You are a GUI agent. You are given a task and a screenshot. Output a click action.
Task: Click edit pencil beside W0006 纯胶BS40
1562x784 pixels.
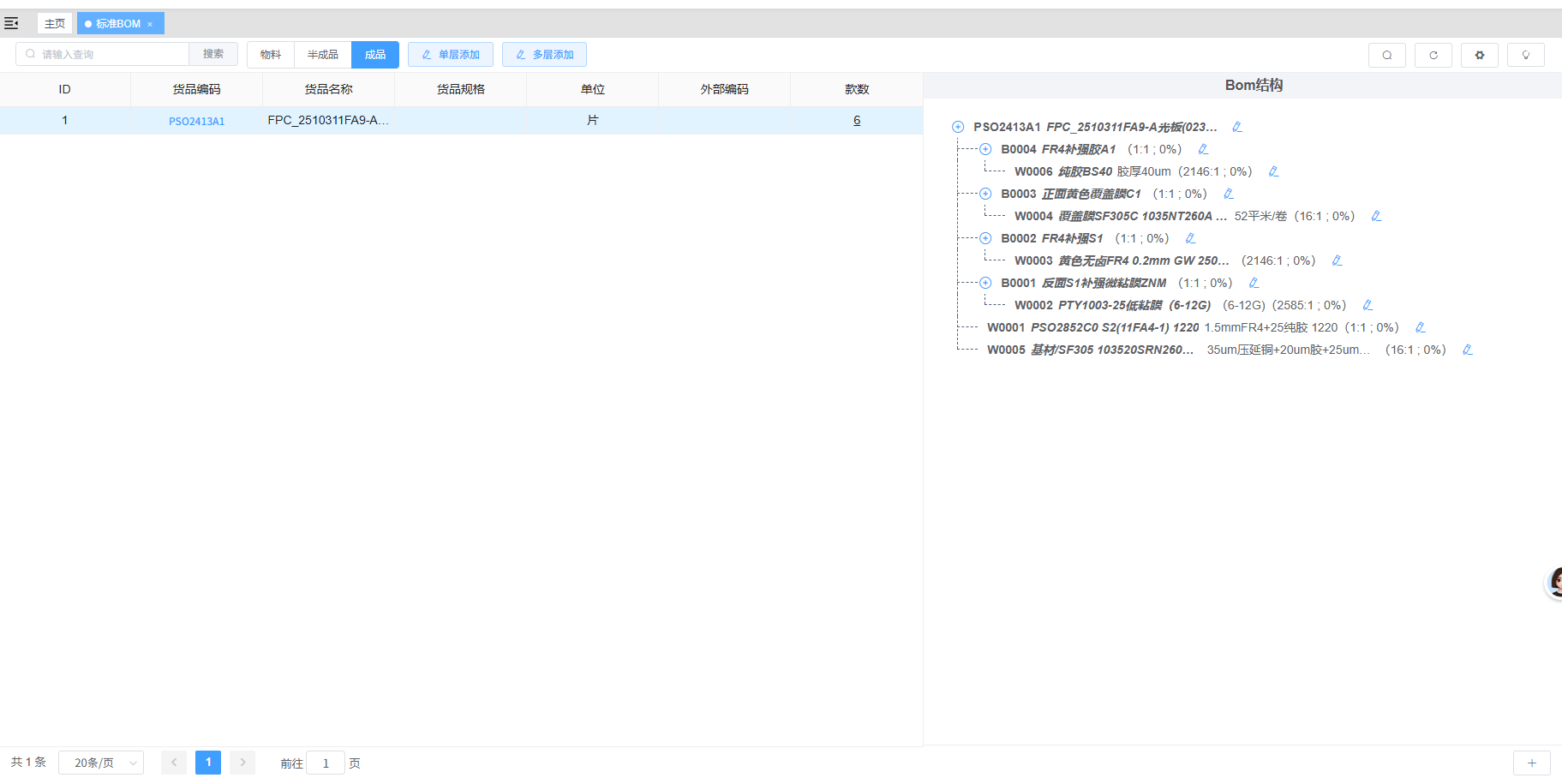click(x=1273, y=171)
